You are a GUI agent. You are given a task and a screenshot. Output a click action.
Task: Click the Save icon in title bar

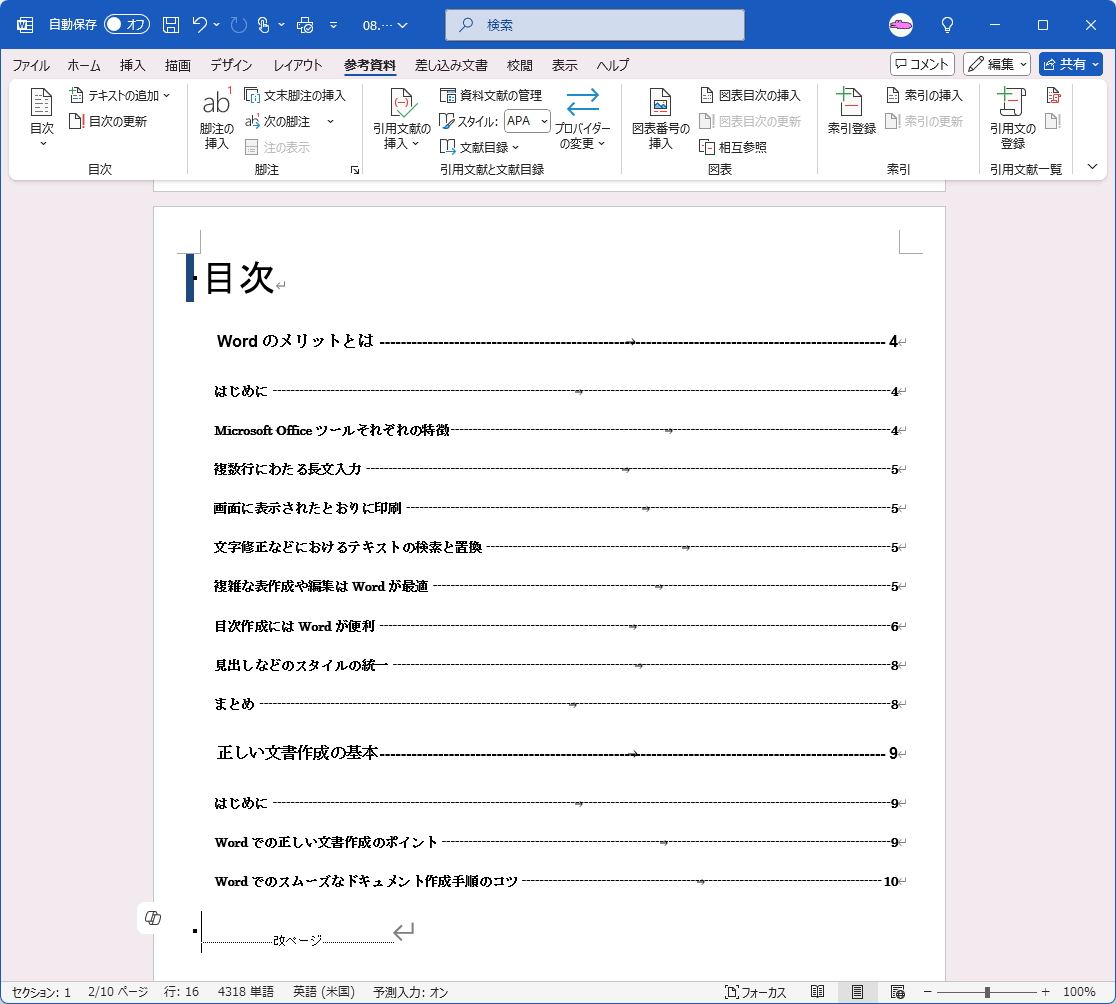point(171,25)
